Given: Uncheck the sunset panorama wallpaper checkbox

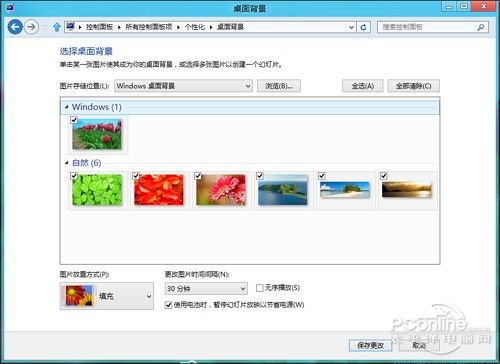Looking at the screenshot, I should coord(384,176).
